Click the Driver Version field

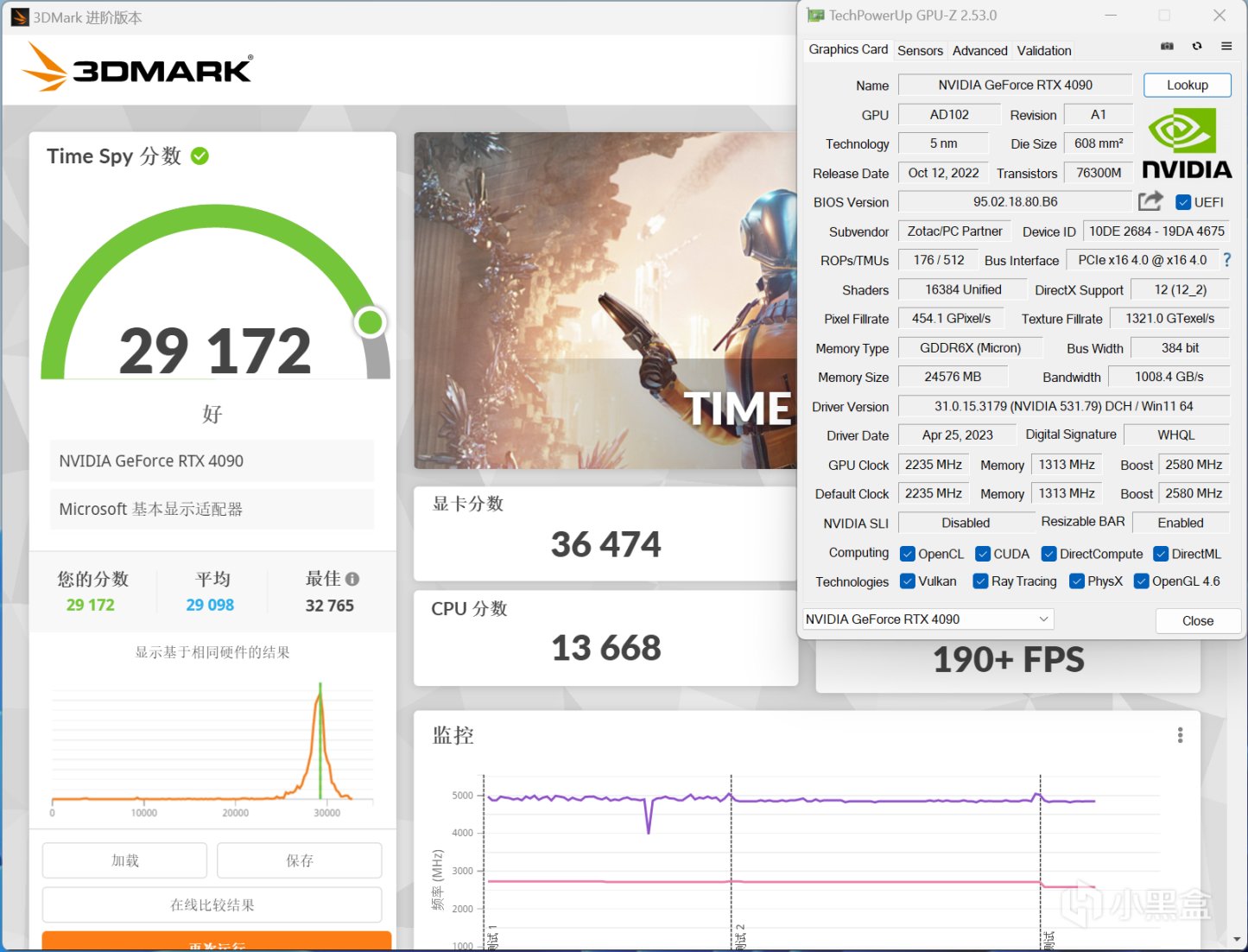tap(1064, 406)
